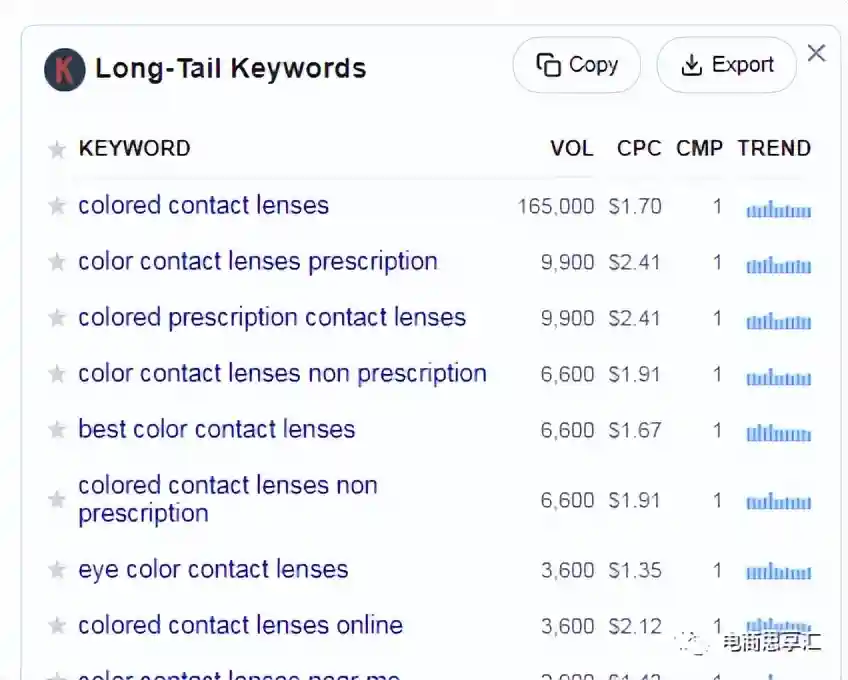Screen dimensions: 848x680
Task: Click the Keywords Everywhere K logo icon
Action: (x=65, y=70)
